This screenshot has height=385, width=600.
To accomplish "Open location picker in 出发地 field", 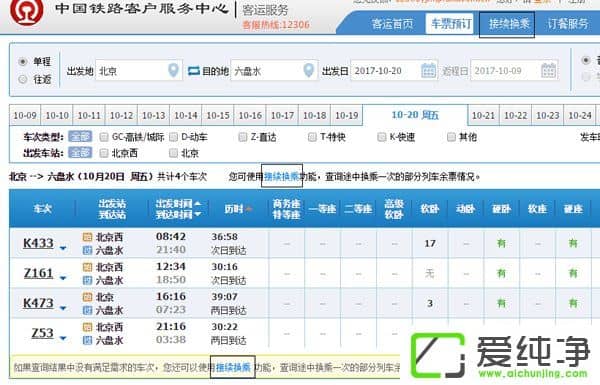I will point(173,70).
